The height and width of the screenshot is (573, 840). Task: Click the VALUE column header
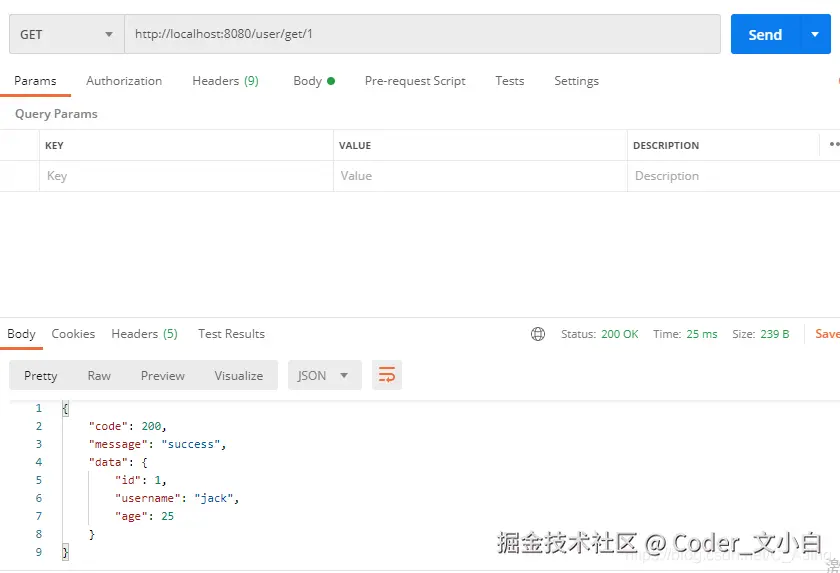(355, 146)
